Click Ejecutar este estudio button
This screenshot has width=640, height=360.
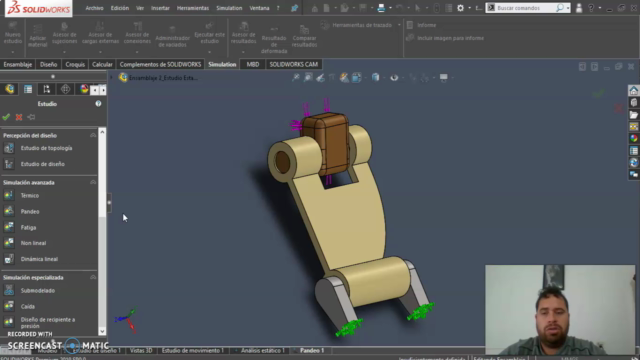tap(209, 33)
